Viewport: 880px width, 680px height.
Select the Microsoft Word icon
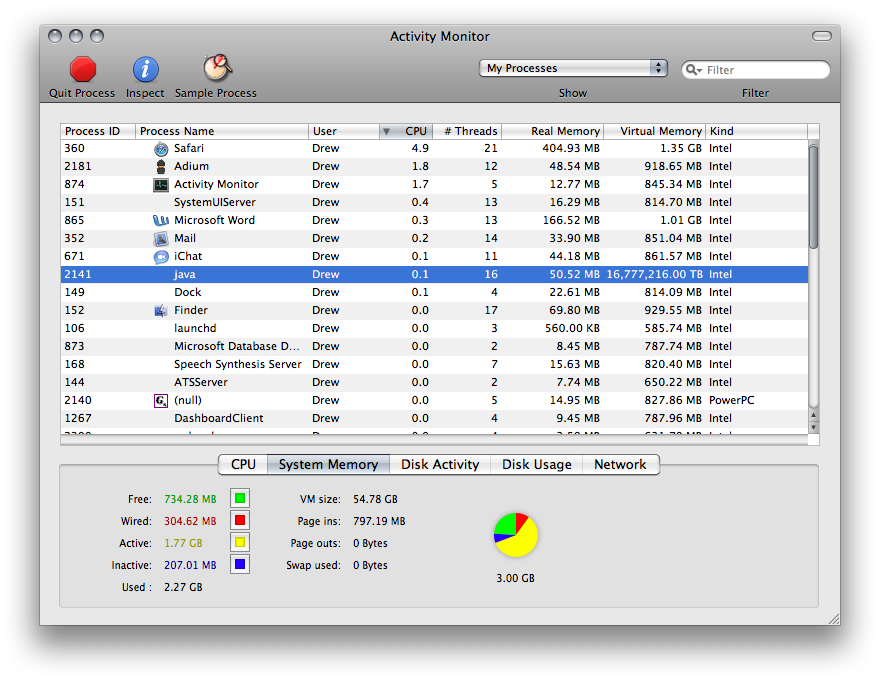click(x=161, y=220)
